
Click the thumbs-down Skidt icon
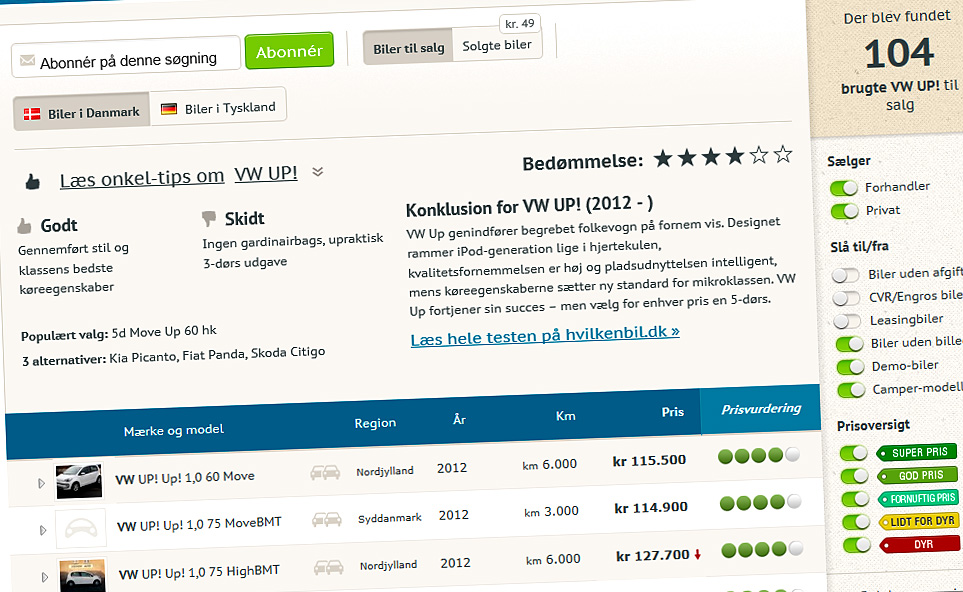pyautogui.click(x=209, y=218)
